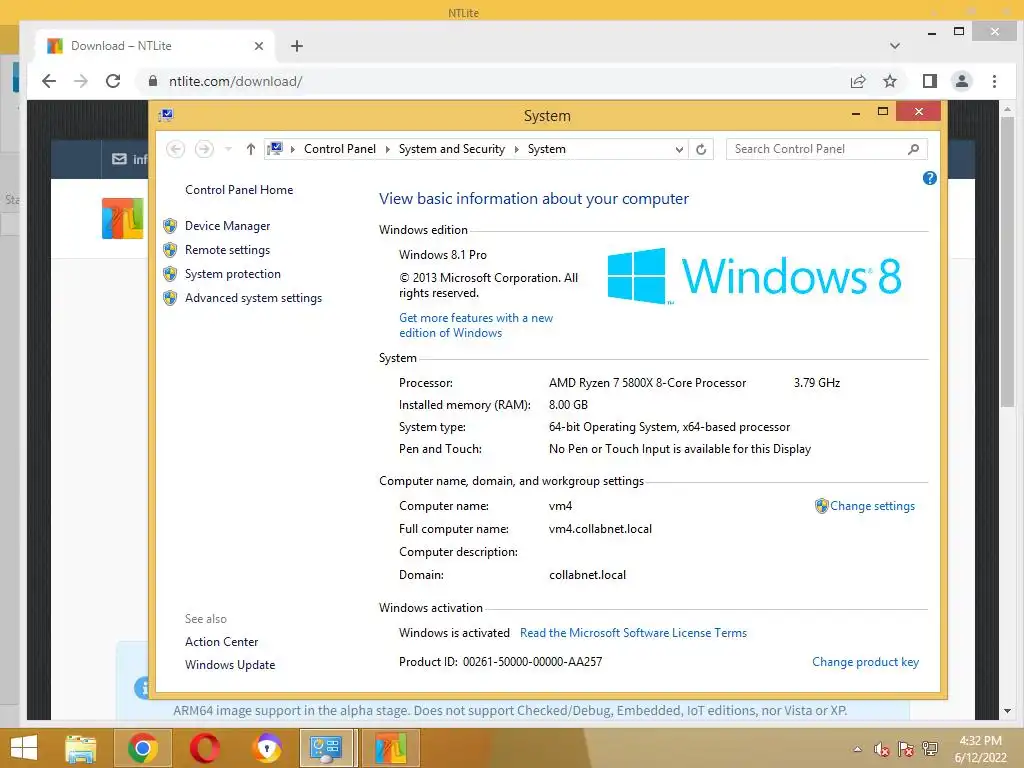Open System protection link

pos(232,274)
